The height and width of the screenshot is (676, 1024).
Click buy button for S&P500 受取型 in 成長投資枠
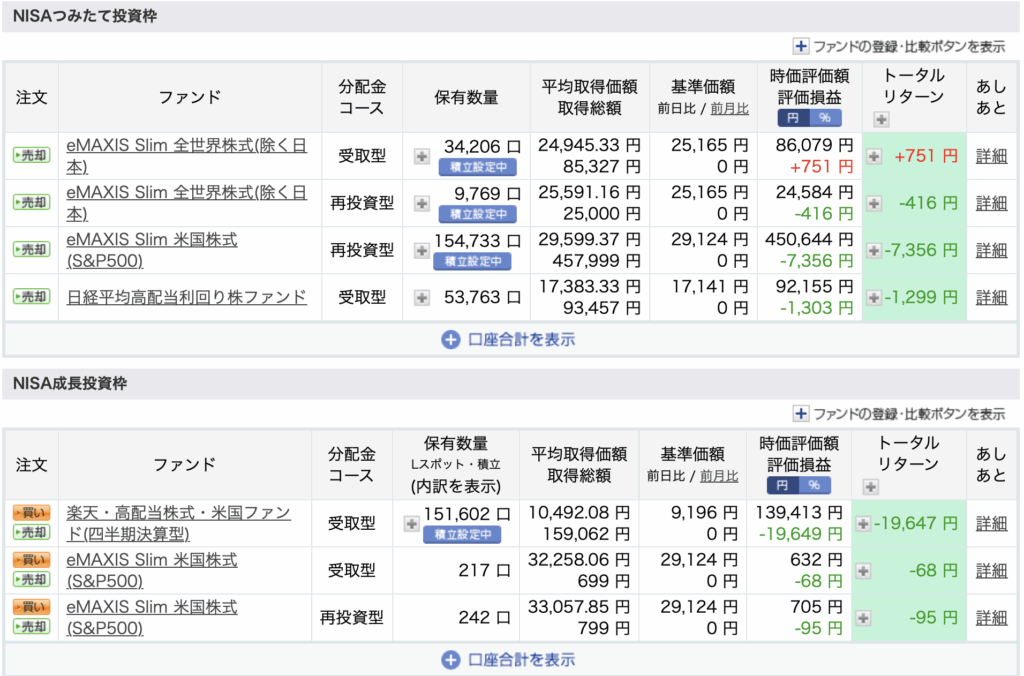(31, 560)
